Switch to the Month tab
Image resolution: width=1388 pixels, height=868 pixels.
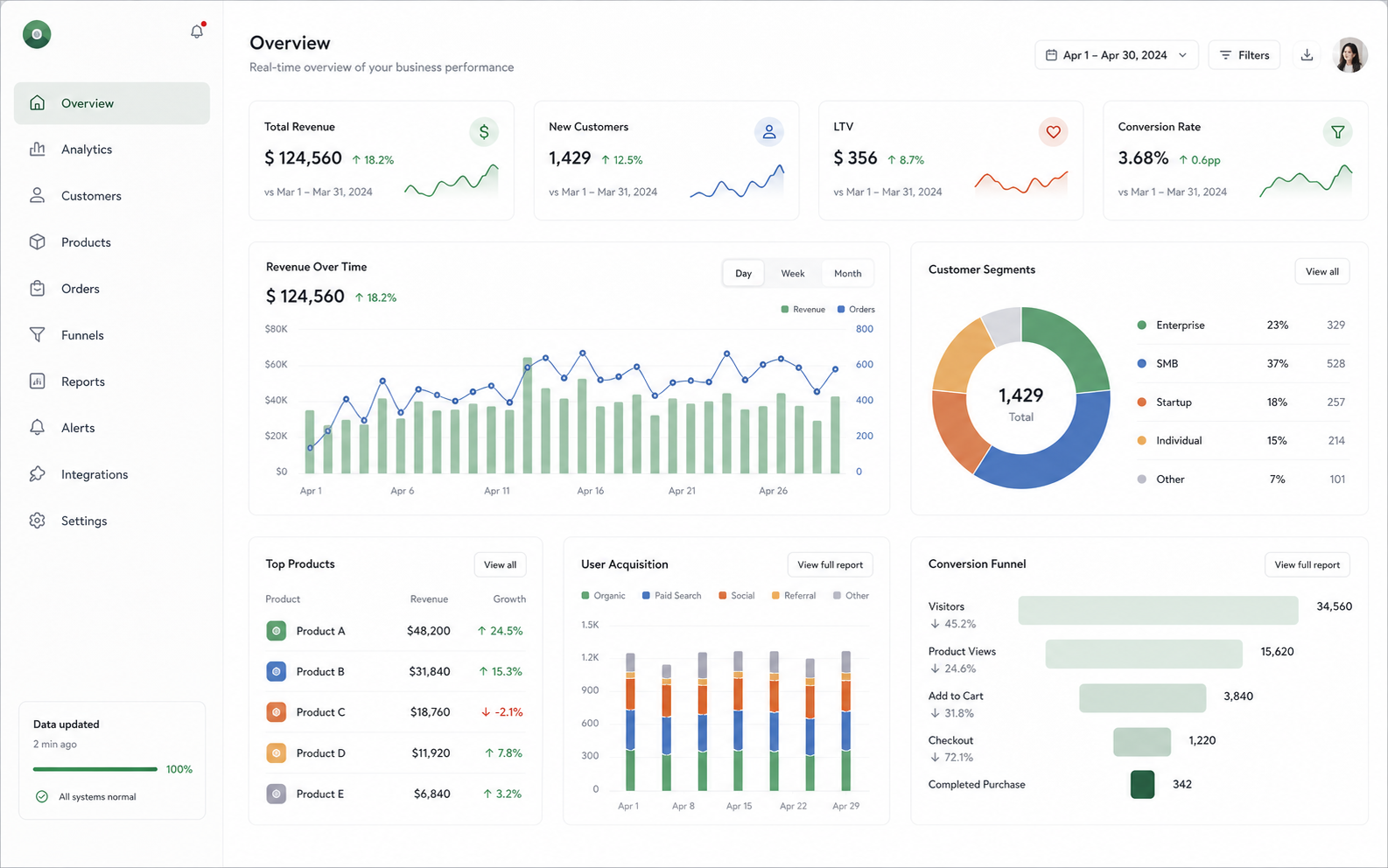(847, 274)
